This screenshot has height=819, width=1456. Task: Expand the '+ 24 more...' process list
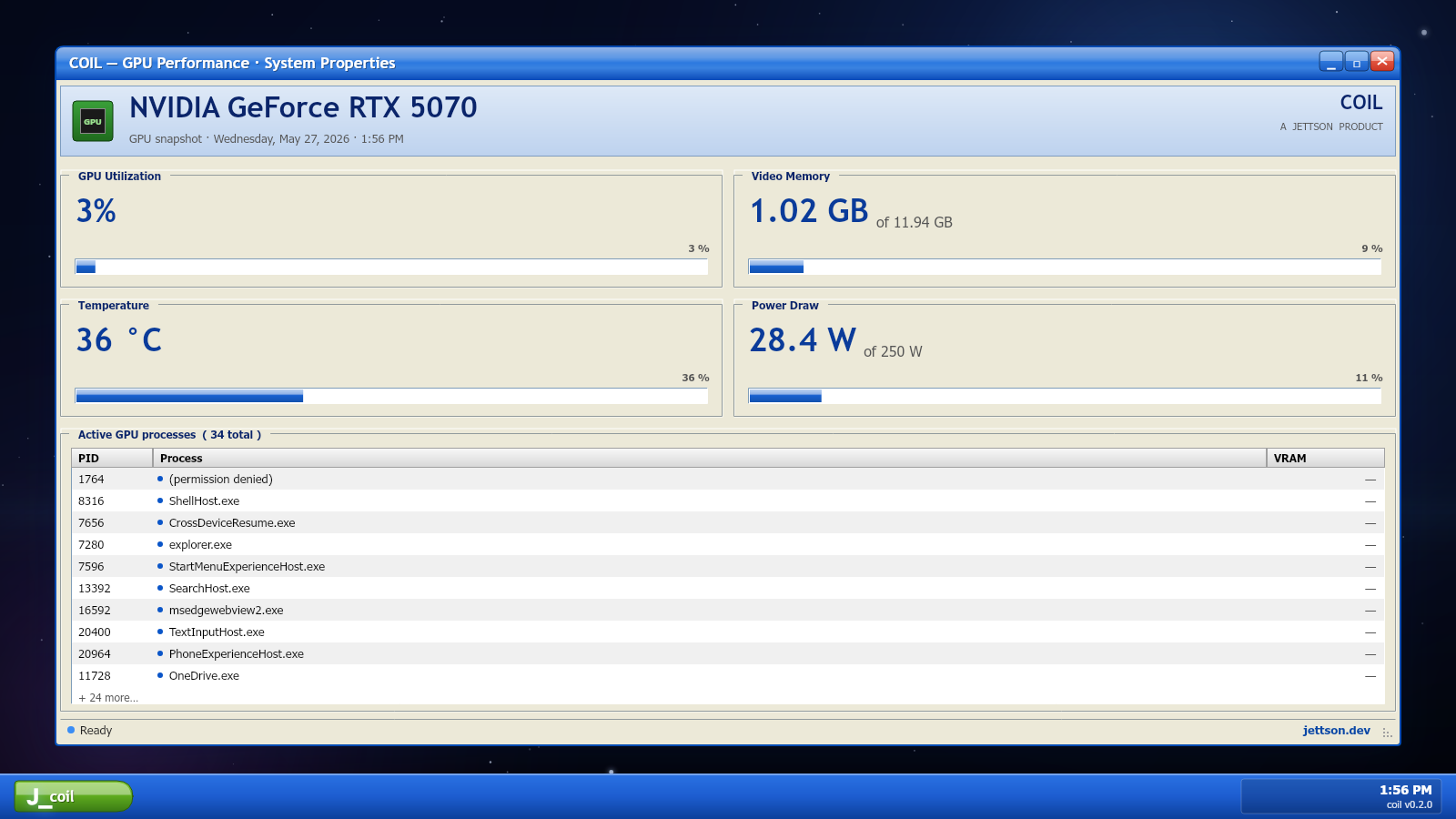coord(108,698)
